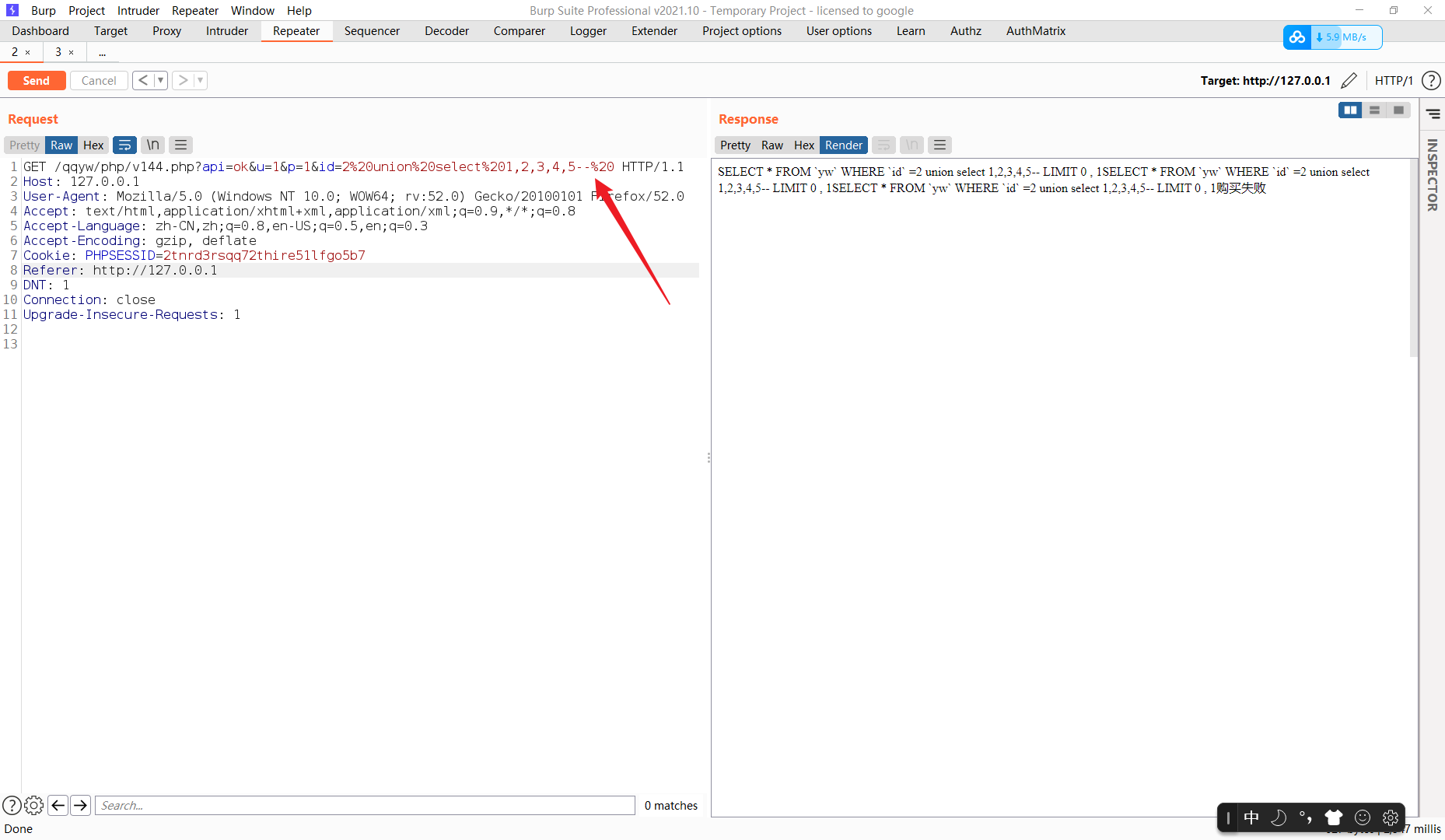This screenshot has height=840, width=1445.
Task: Open the Project options tab
Action: [742, 31]
